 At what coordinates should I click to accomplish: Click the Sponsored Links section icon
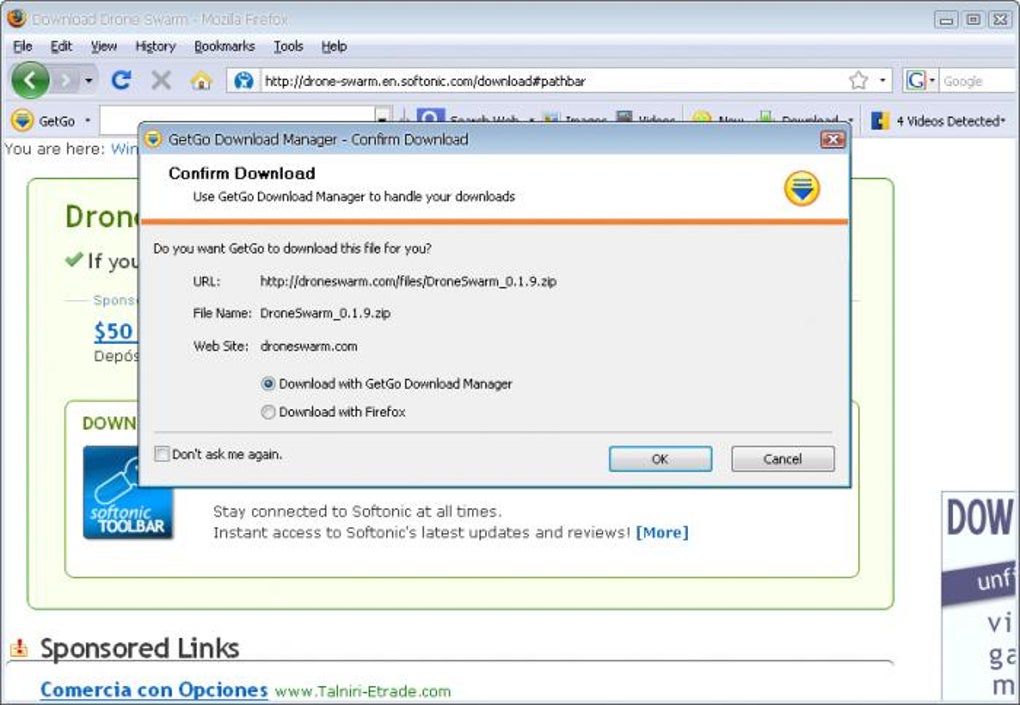tap(19, 648)
